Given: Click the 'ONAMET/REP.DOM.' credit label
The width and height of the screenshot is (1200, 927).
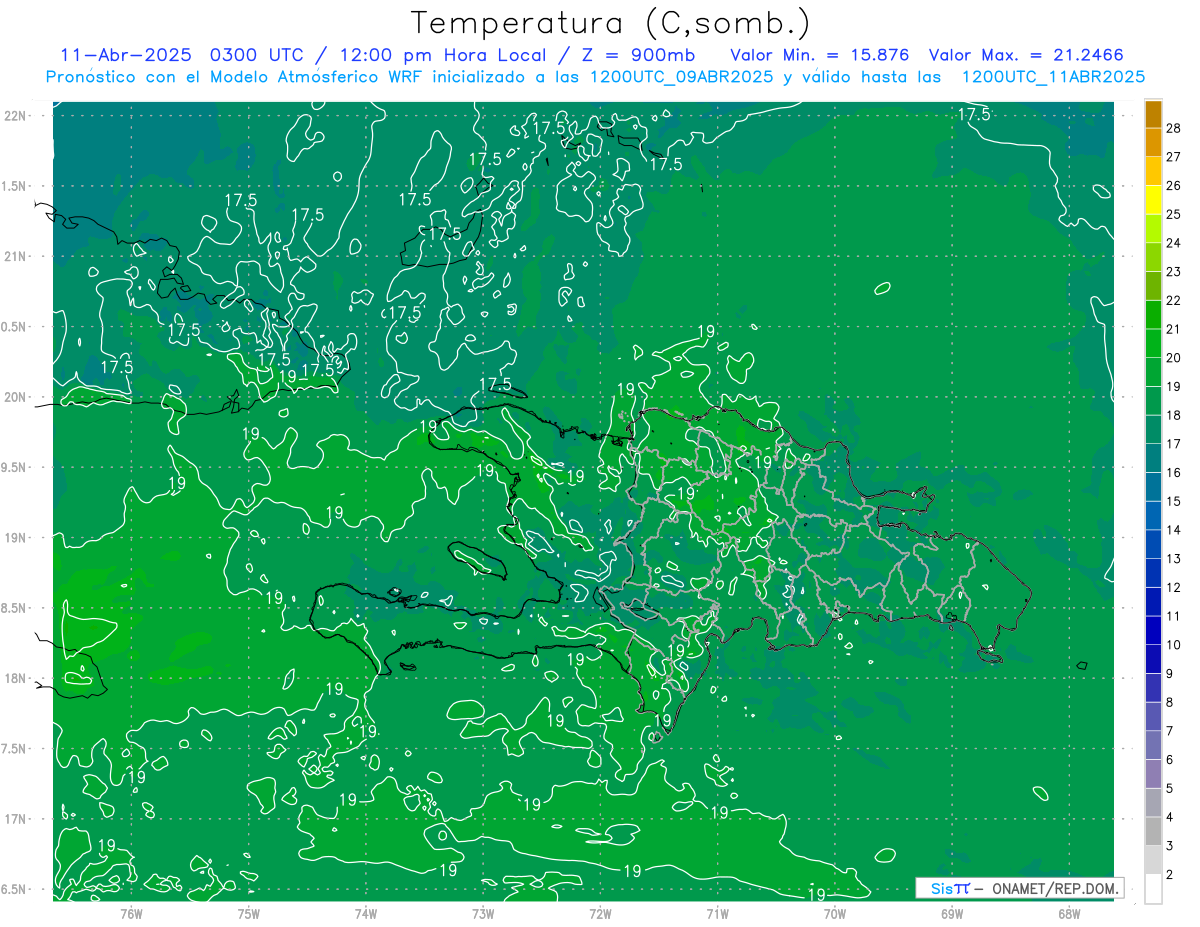Looking at the screenshot, I should pyautogui.click(x=1054, y=888).
